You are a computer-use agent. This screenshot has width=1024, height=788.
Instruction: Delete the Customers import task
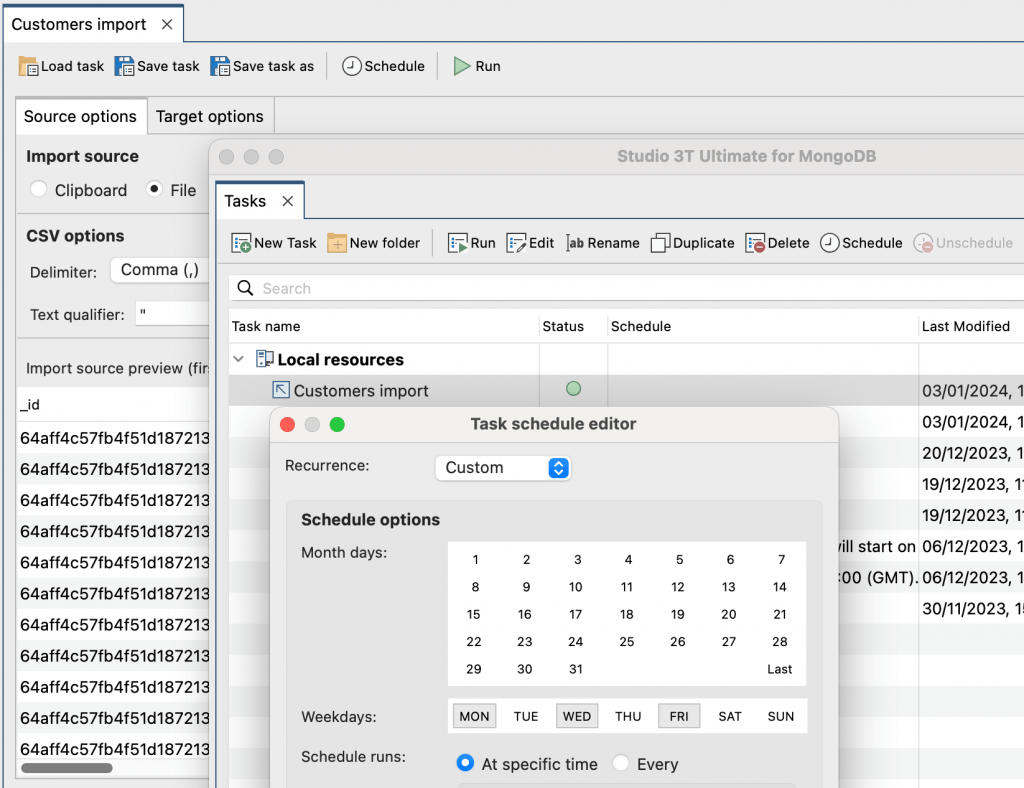pyautogui.click(x=777, y=242)
